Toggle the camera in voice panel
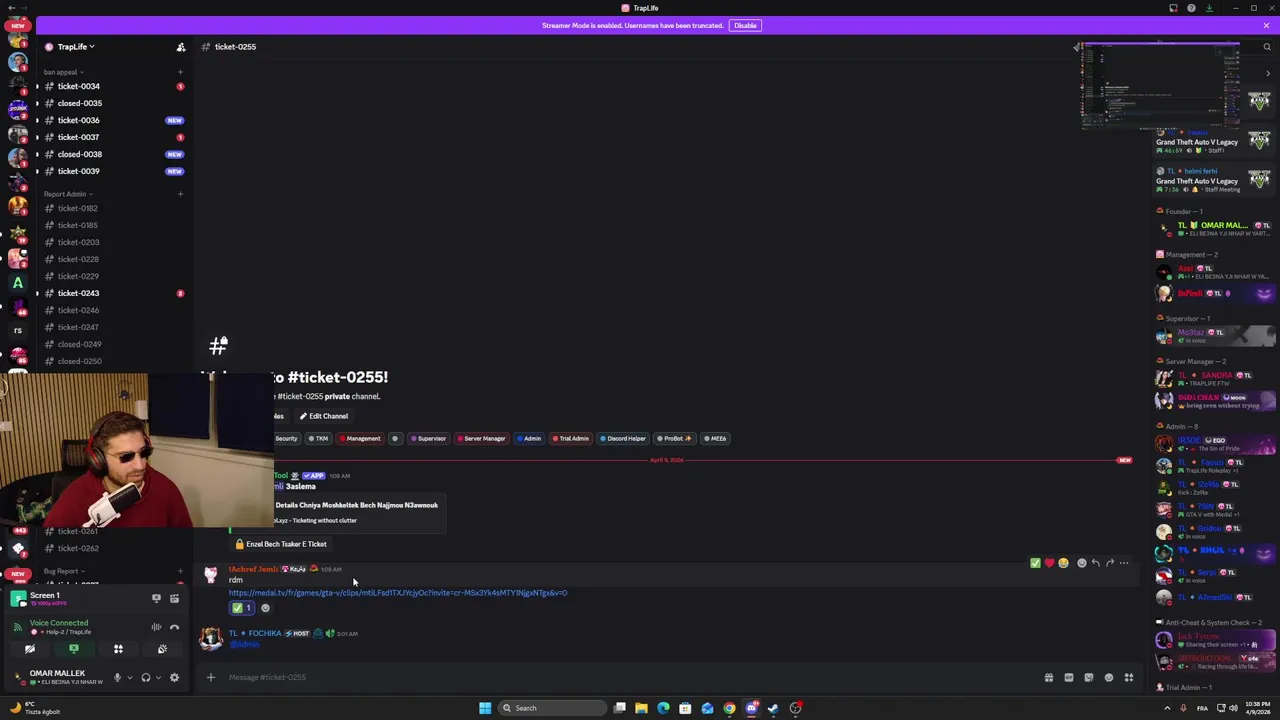The height and width of the screenshot is (720, 1280). coord(30,650)
